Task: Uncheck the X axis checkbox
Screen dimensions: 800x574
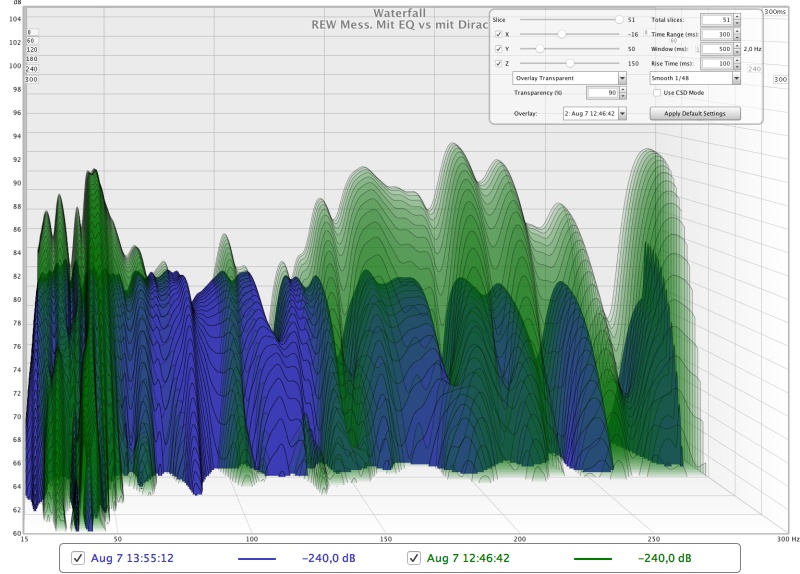Action: (x=499, y=34)
